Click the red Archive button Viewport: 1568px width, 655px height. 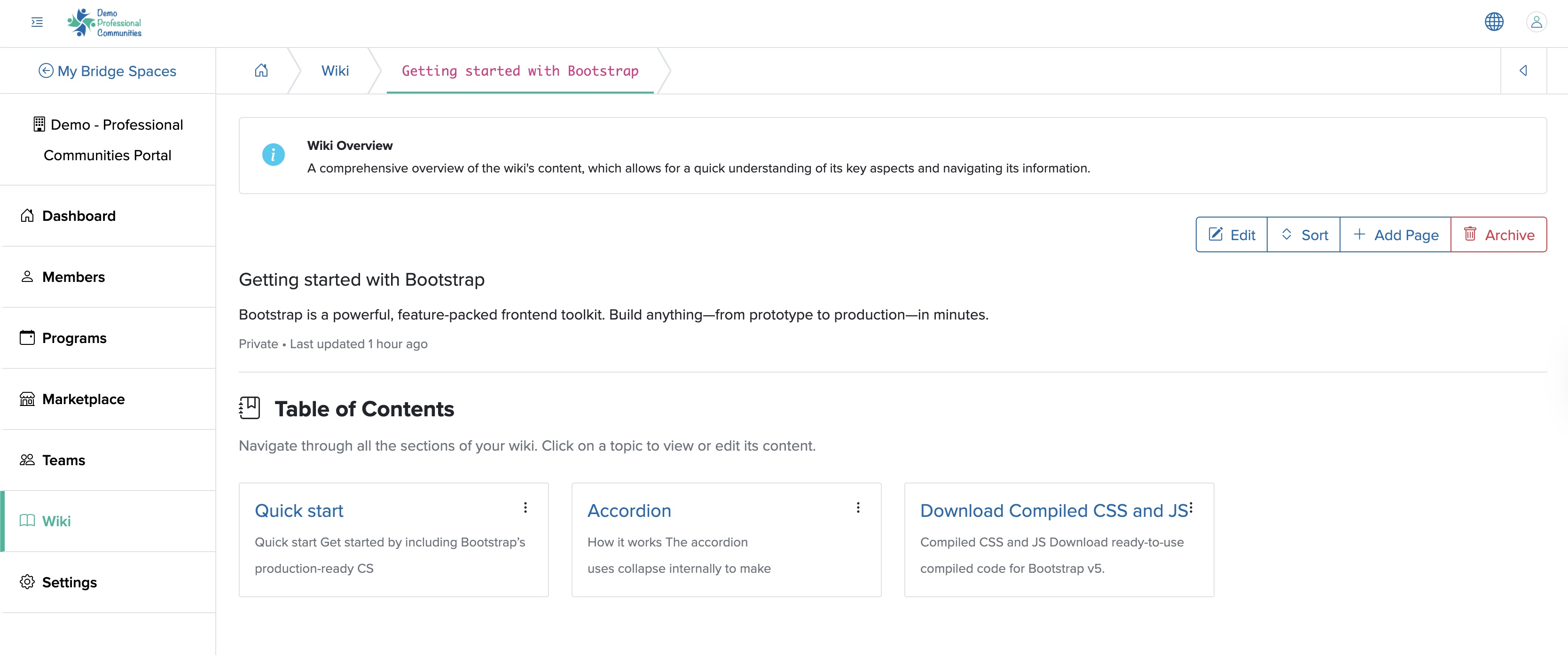point(1498,234)
